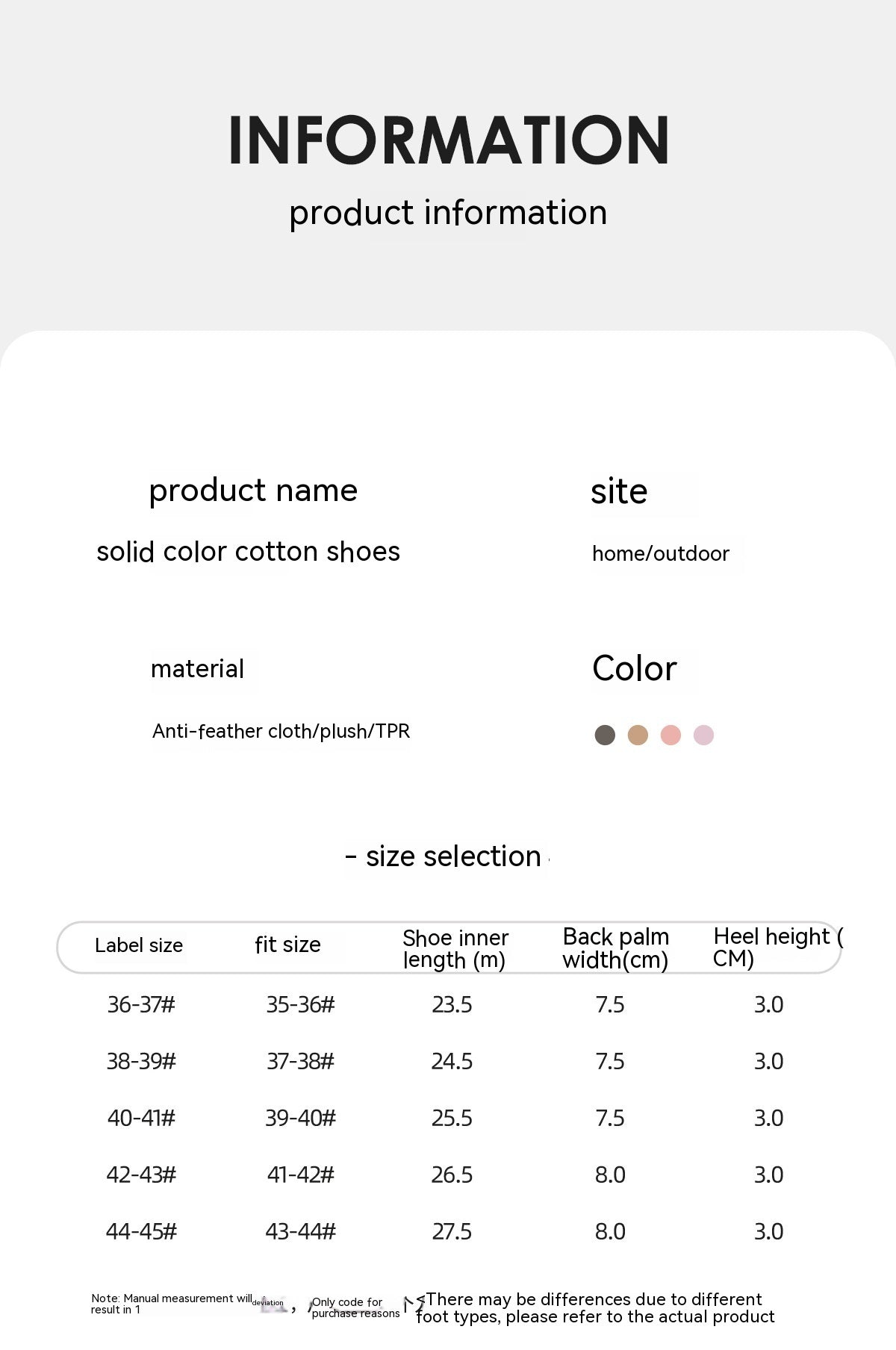896x1350 pixels.
Task: Click the 'product information' subtitle
Action: tap(448, 213)
